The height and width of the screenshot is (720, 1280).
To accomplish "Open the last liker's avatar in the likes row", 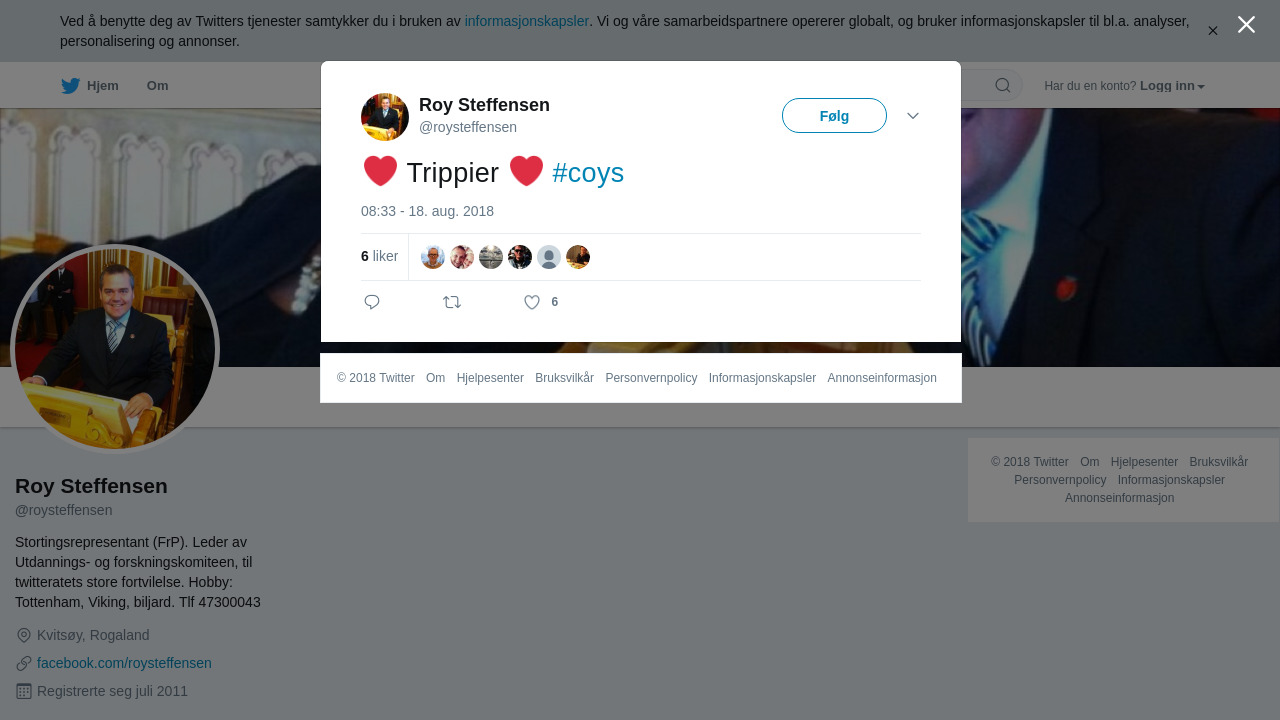I will [578, 257].
